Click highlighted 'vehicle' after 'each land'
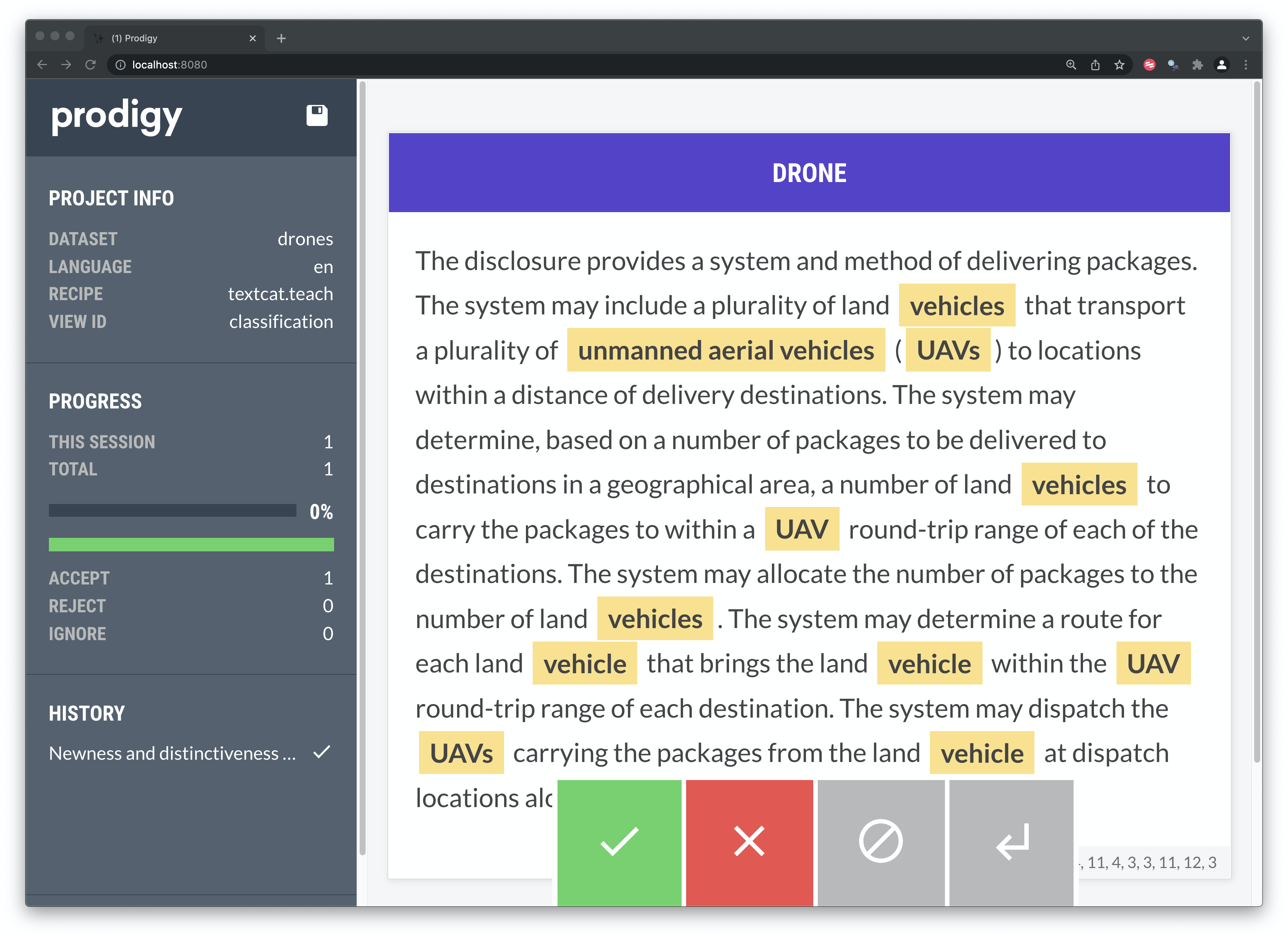 584,663
